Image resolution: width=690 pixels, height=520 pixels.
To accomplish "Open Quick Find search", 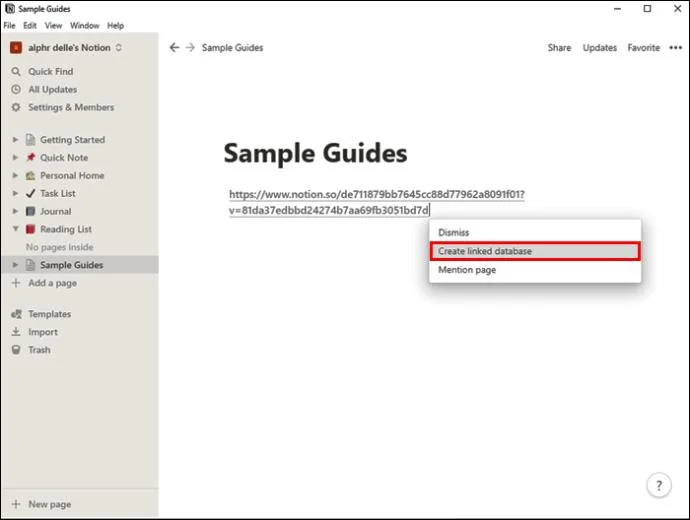I will point(51,71).
